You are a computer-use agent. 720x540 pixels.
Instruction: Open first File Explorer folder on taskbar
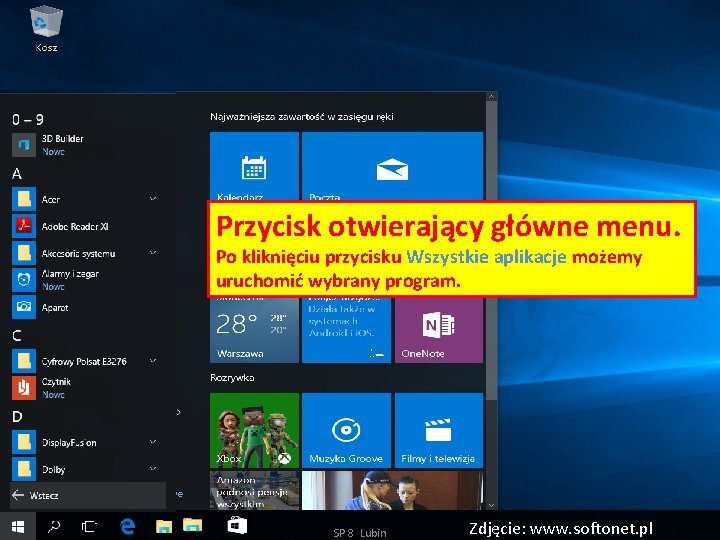click(x=164, y=526)
